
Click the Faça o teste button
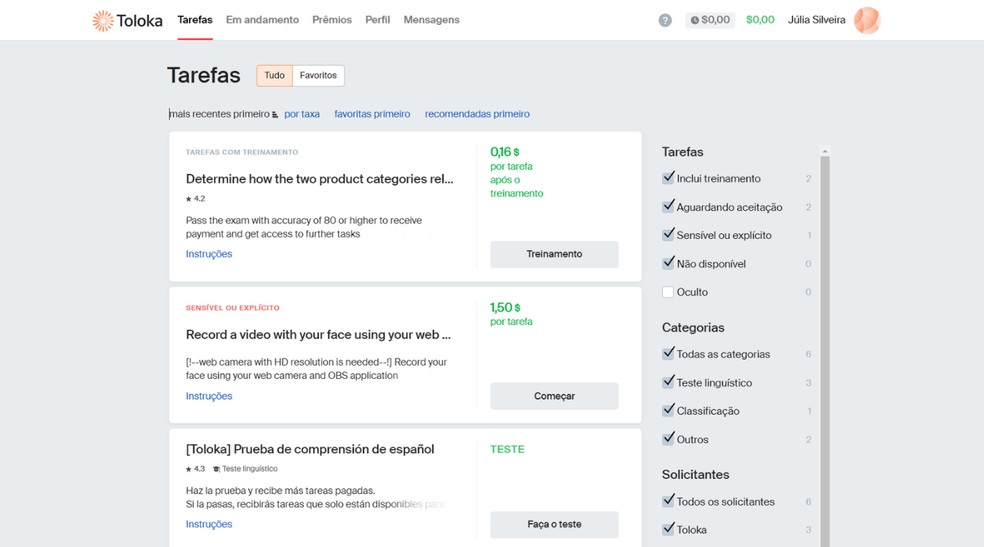554,524
